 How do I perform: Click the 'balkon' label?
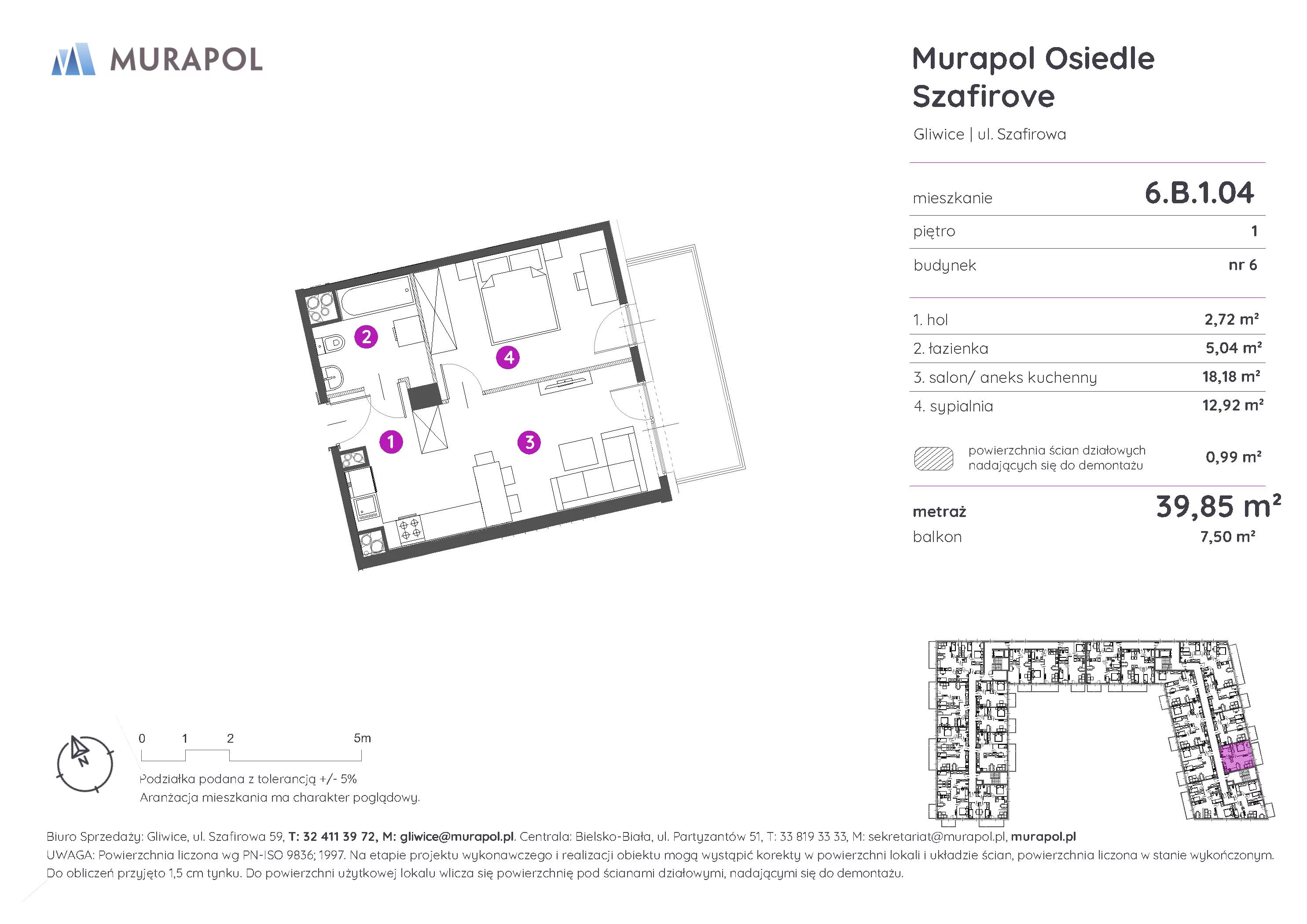pos(937,537)
